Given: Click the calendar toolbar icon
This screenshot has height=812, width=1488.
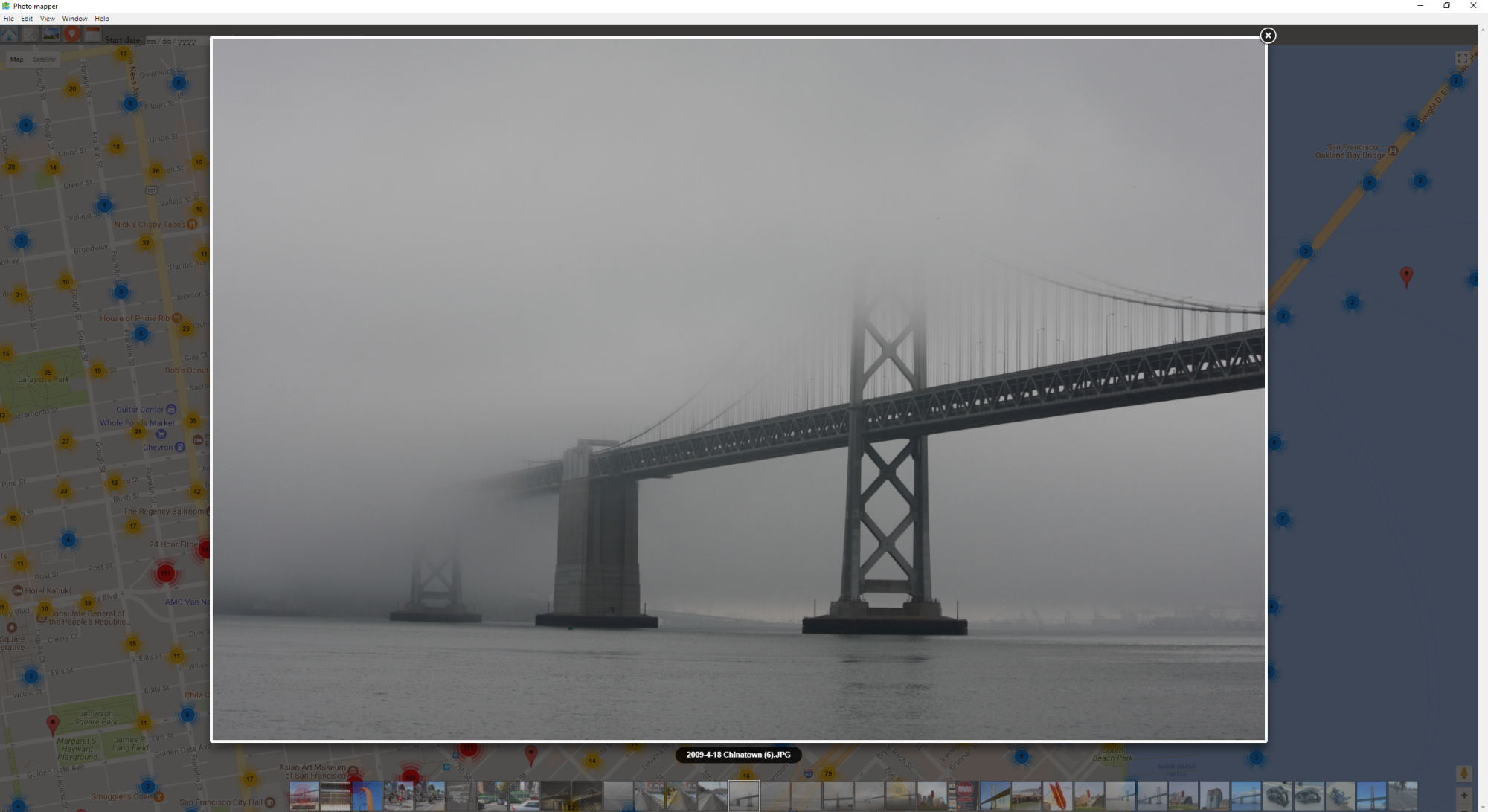Looking at the screenshot, I should tap(92, 34).
